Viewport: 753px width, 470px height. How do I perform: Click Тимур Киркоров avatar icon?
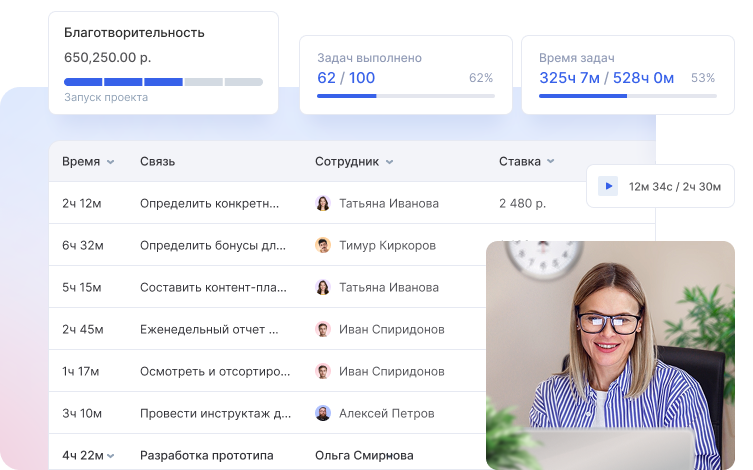(323, 245)
